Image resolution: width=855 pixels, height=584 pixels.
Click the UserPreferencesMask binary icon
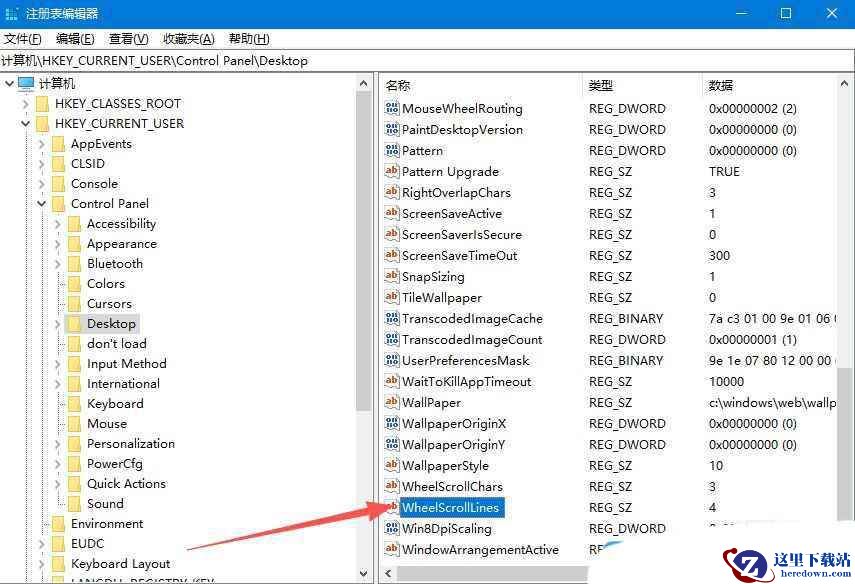[392, 360]
